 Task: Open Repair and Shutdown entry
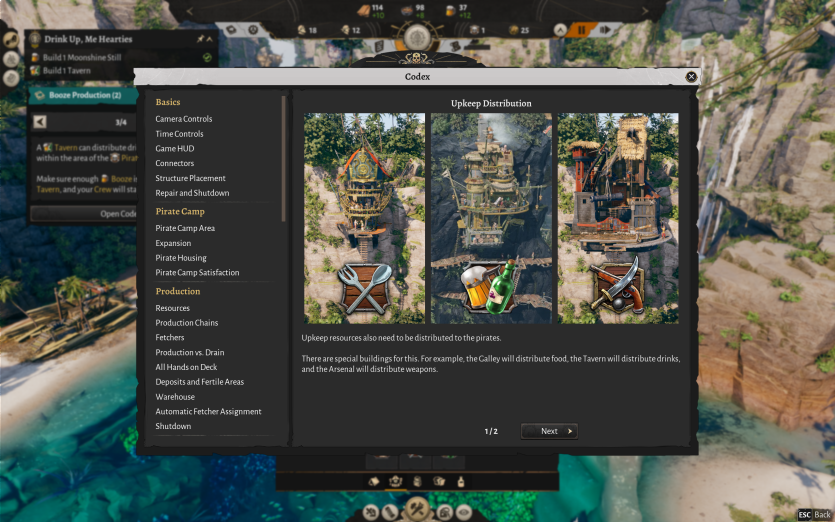[192, 193]
